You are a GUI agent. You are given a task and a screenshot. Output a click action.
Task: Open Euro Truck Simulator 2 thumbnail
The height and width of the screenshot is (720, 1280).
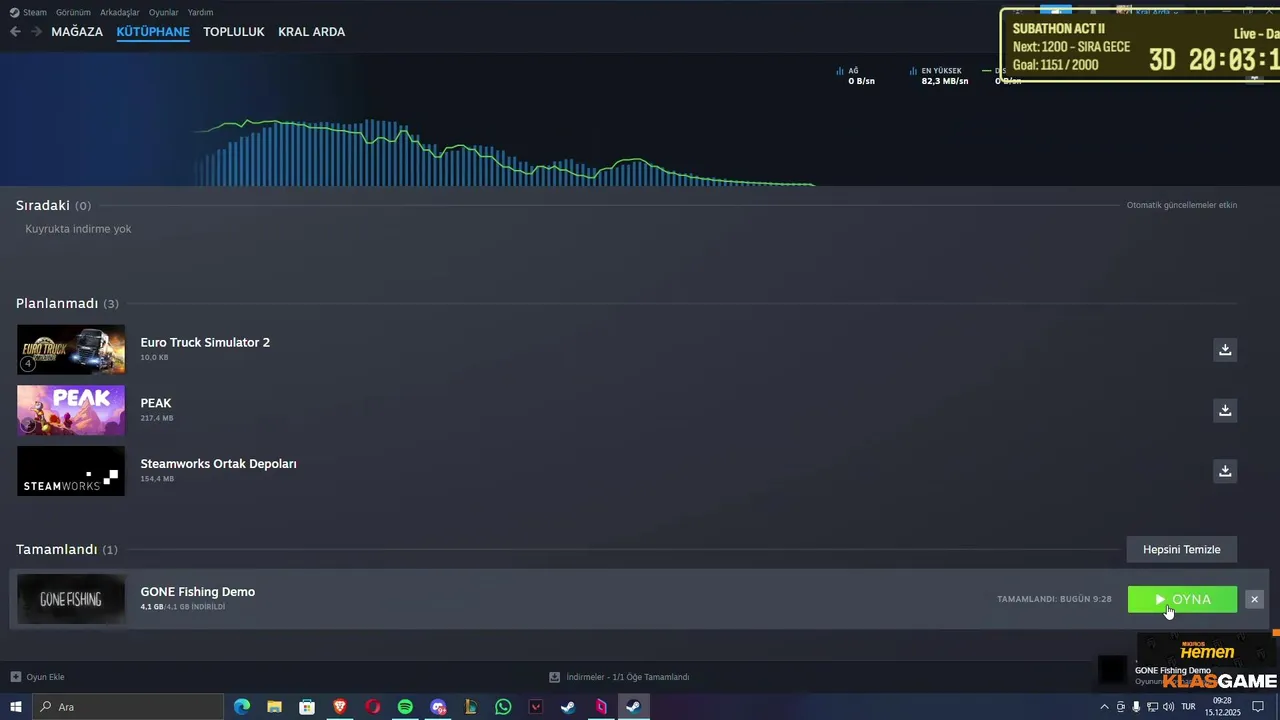click(x=71, y=350)
